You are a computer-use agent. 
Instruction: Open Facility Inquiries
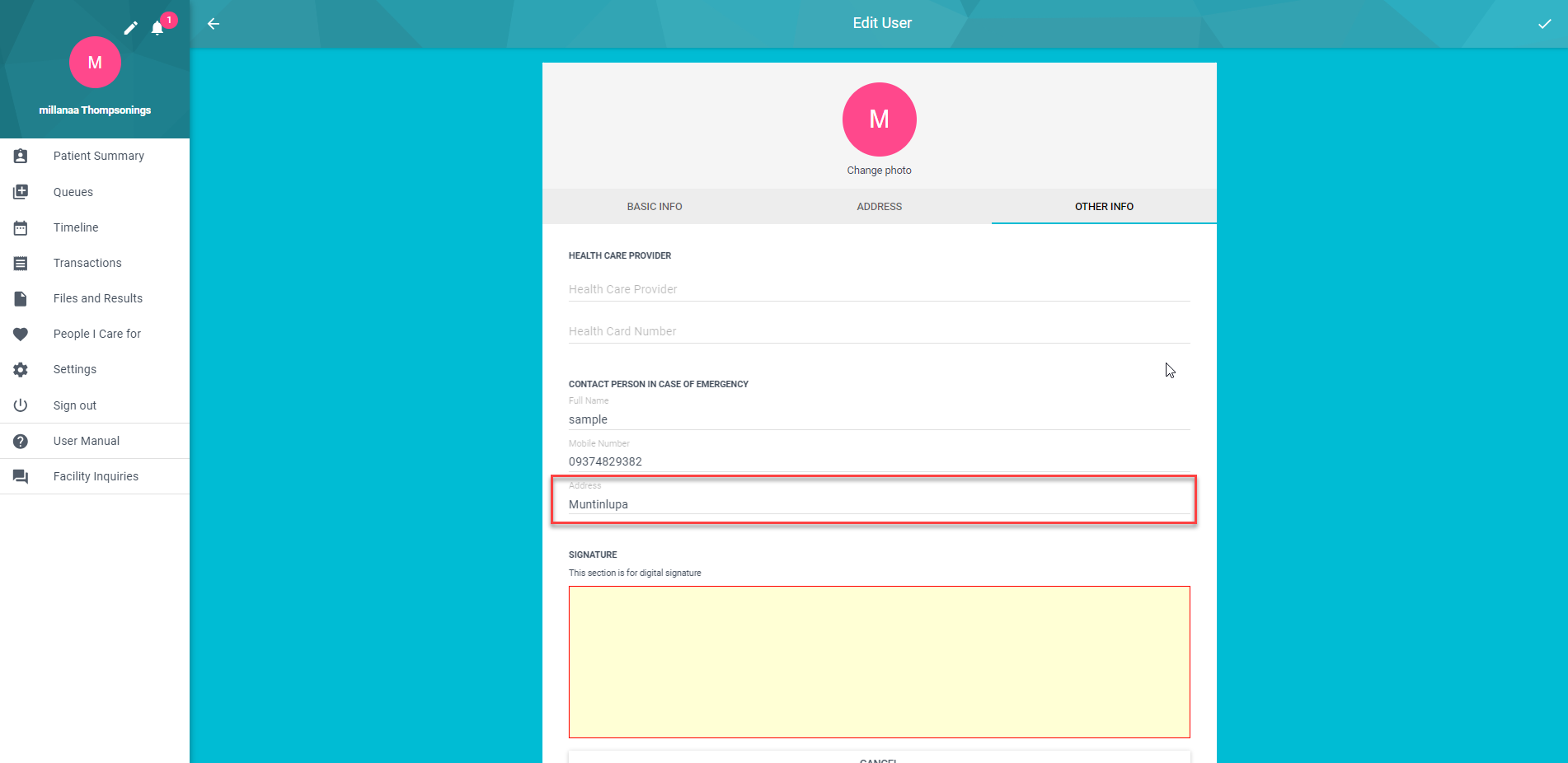click(x=95, y=476)
